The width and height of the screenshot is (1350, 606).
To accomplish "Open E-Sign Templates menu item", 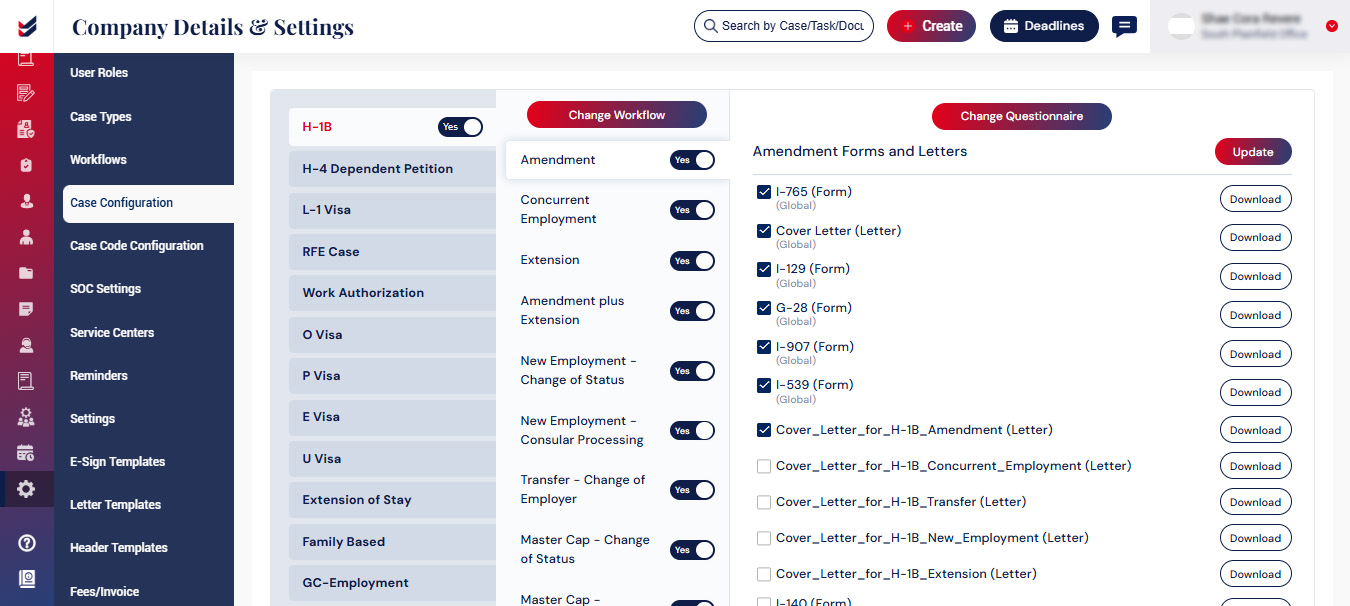I will click(117, 462).
